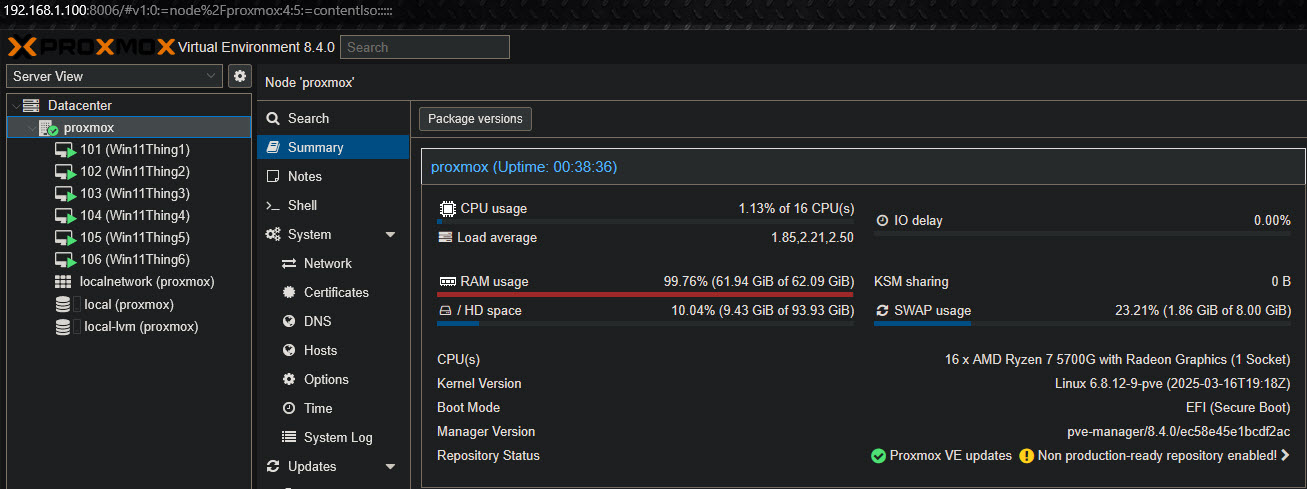Expand repository status details chevron
Image resolution: width=1307 pixels, height=489 pixels.
(1285, 456)
